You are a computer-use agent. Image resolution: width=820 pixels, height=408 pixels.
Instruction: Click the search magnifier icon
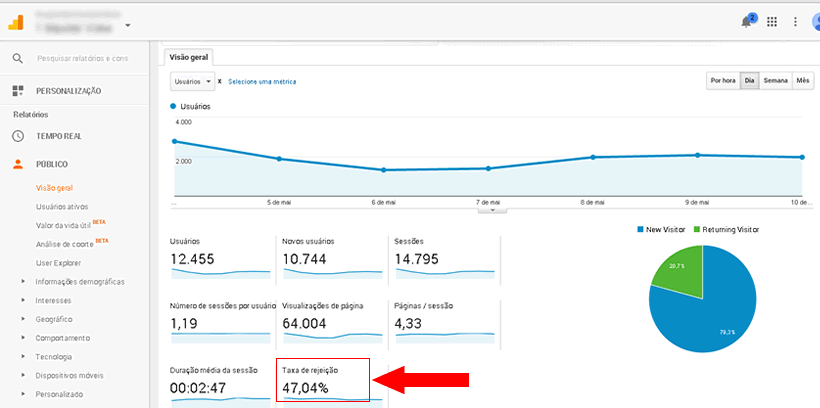pyautogui.click(x=18, y=59)
